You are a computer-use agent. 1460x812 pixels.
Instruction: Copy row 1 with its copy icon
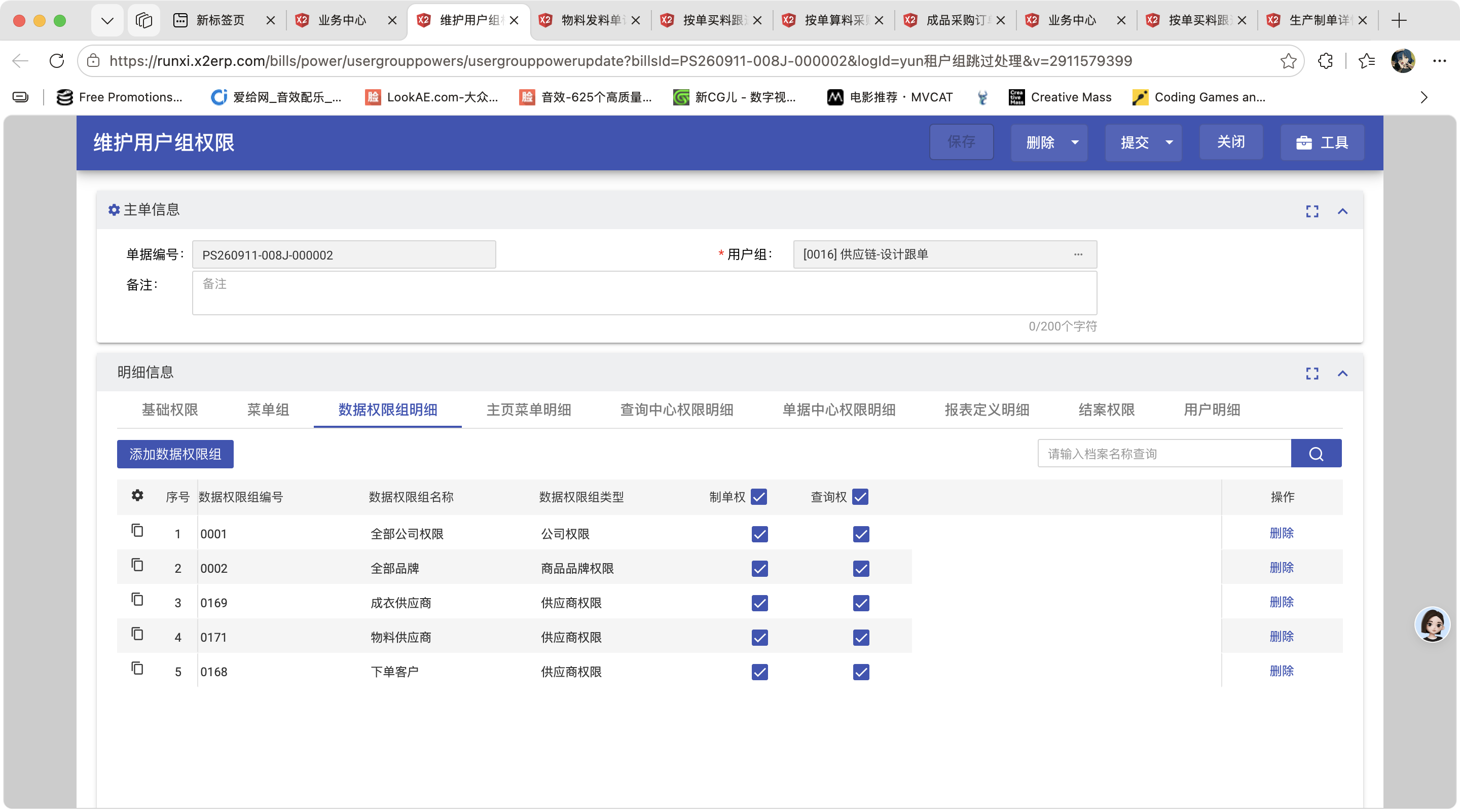[x=137, y=530]
